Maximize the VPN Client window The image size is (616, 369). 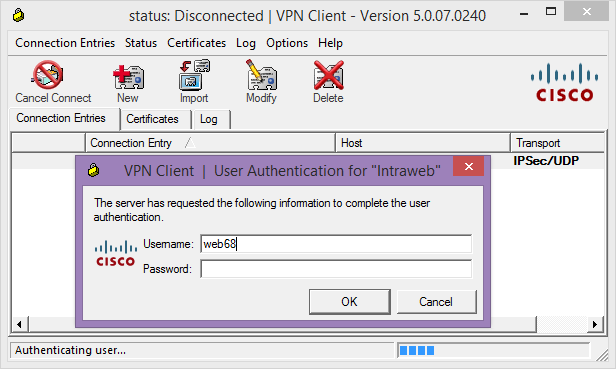[551, 12]
